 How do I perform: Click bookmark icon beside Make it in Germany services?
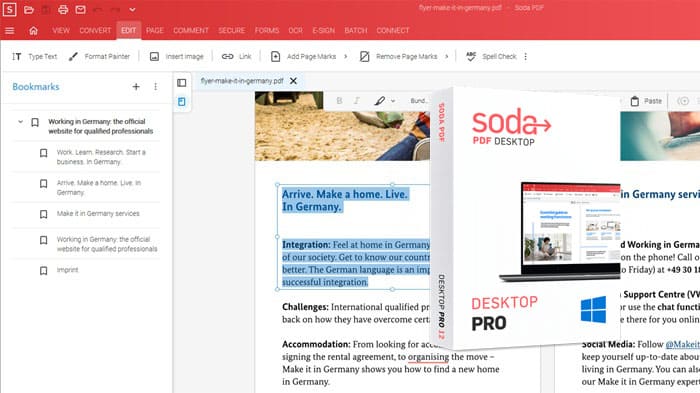(43, 214)
